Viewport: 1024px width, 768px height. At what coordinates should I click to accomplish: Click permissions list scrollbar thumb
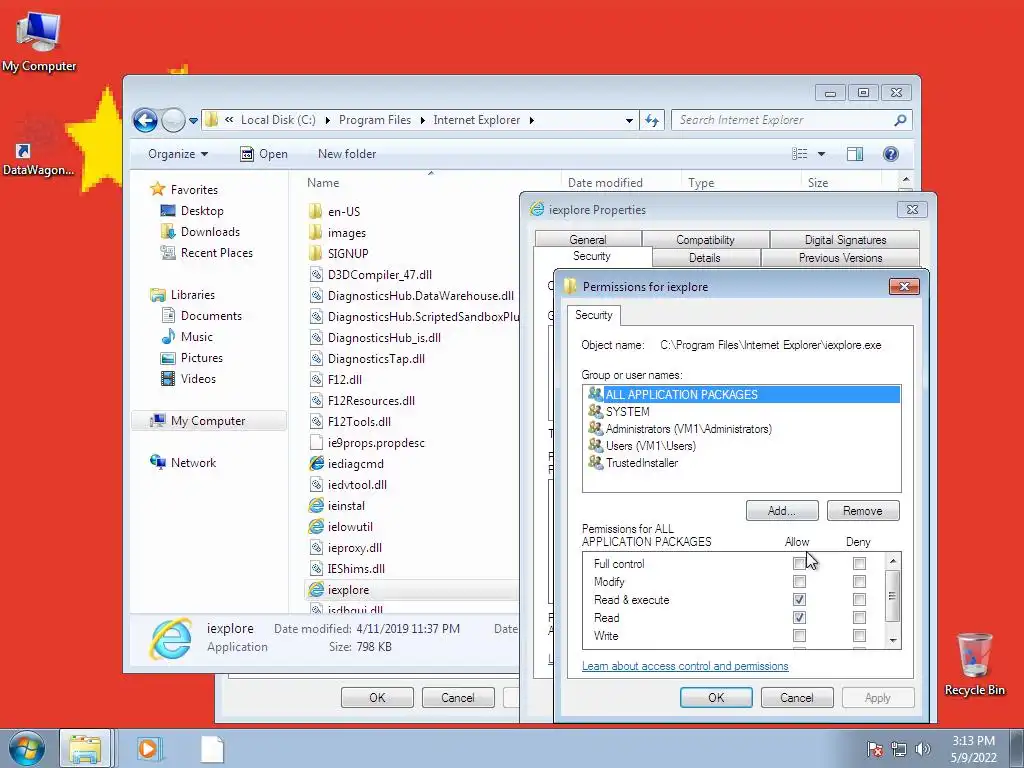(x=893, y=596)
